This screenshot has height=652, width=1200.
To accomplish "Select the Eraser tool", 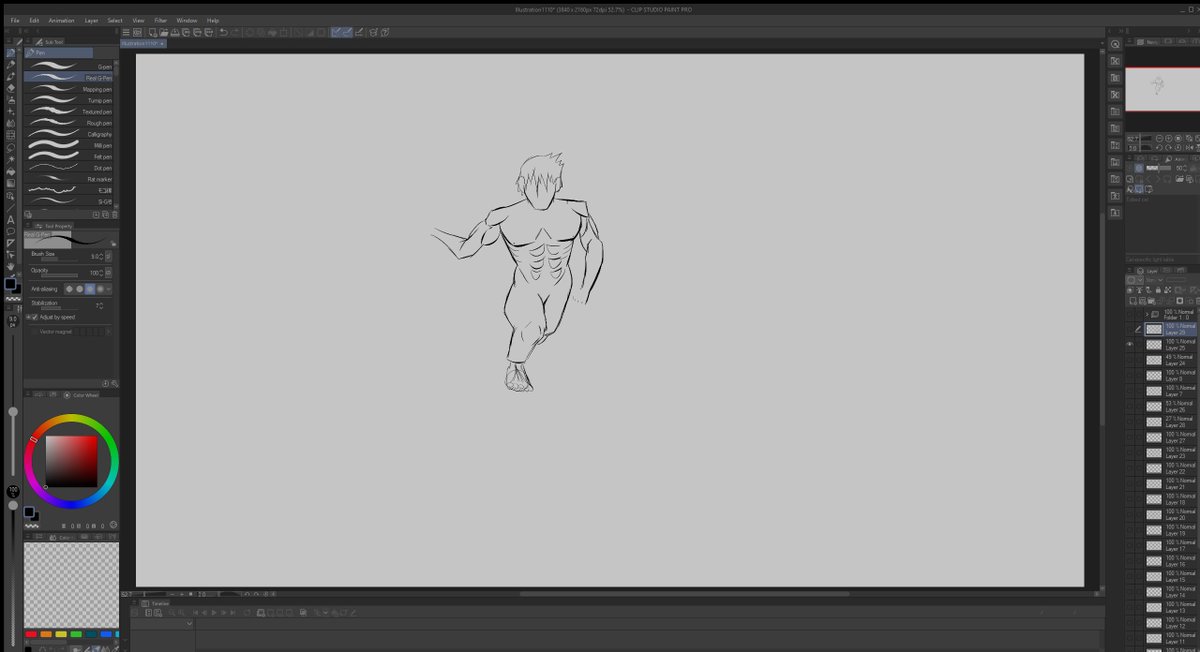I will 10,88.
